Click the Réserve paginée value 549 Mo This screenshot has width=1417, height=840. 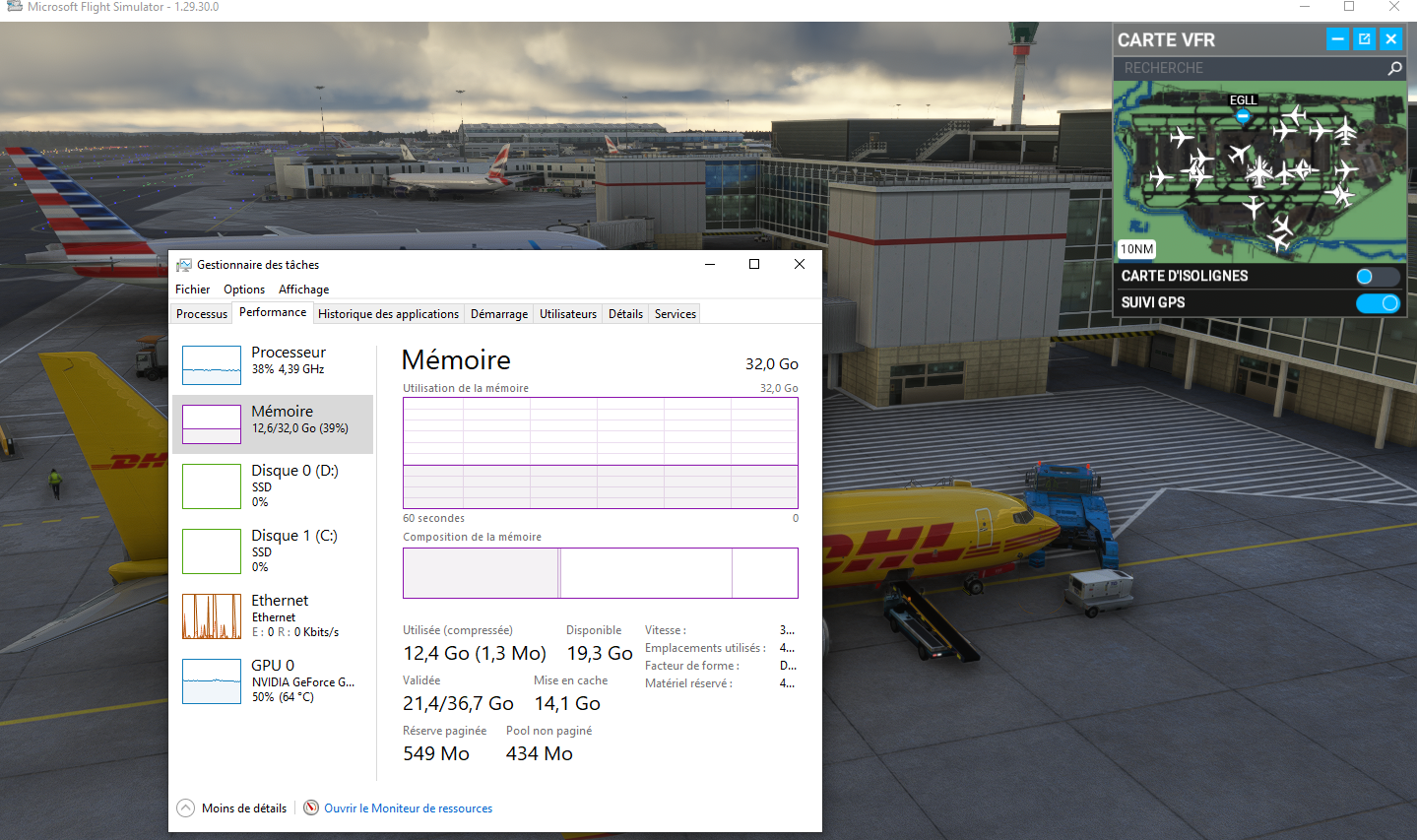(436, 753)
